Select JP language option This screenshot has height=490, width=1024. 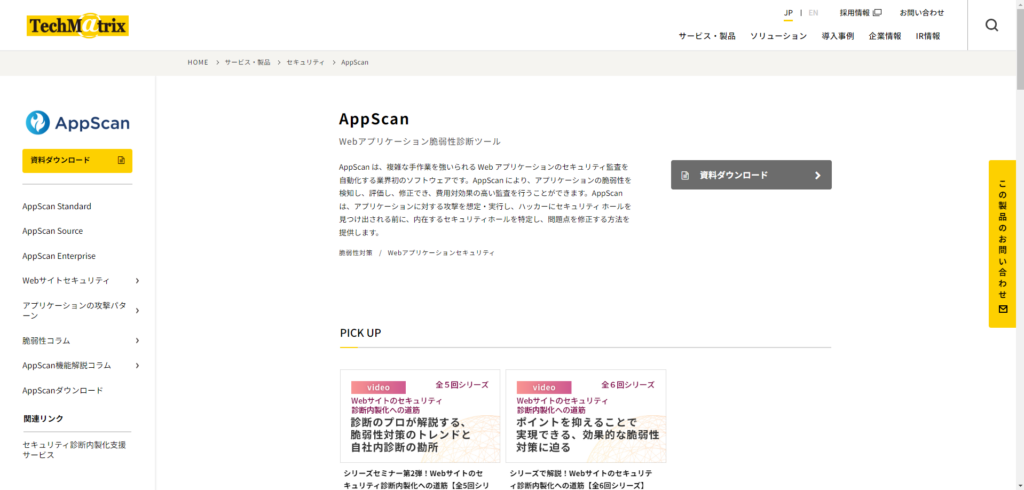(x=788, y=13)
